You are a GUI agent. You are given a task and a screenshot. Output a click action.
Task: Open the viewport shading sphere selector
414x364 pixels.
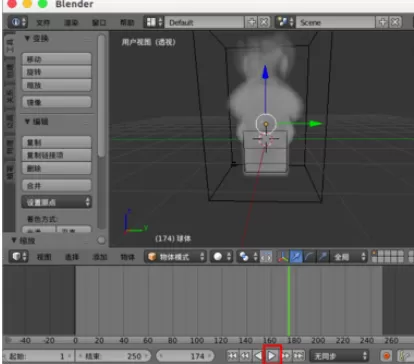(x=221, y=257)
